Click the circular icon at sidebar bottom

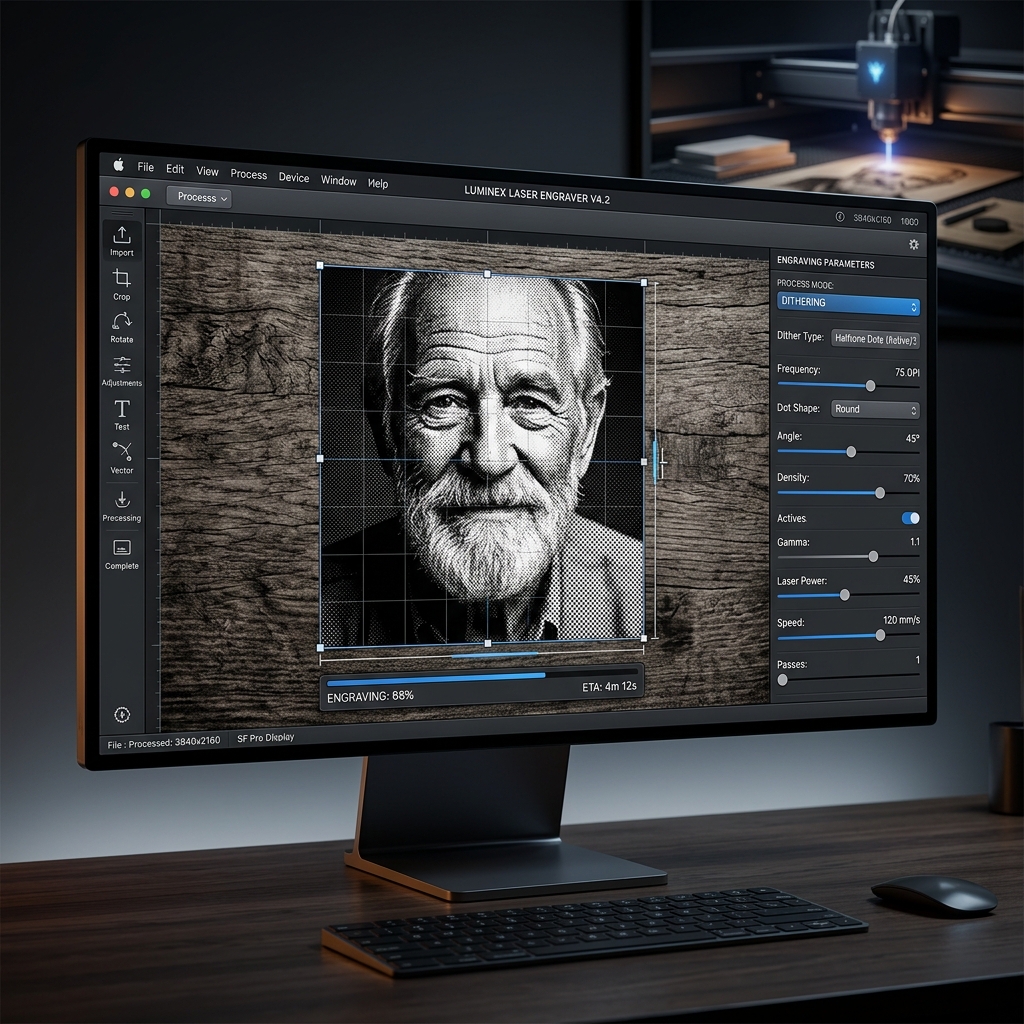[x=122, y=715]
